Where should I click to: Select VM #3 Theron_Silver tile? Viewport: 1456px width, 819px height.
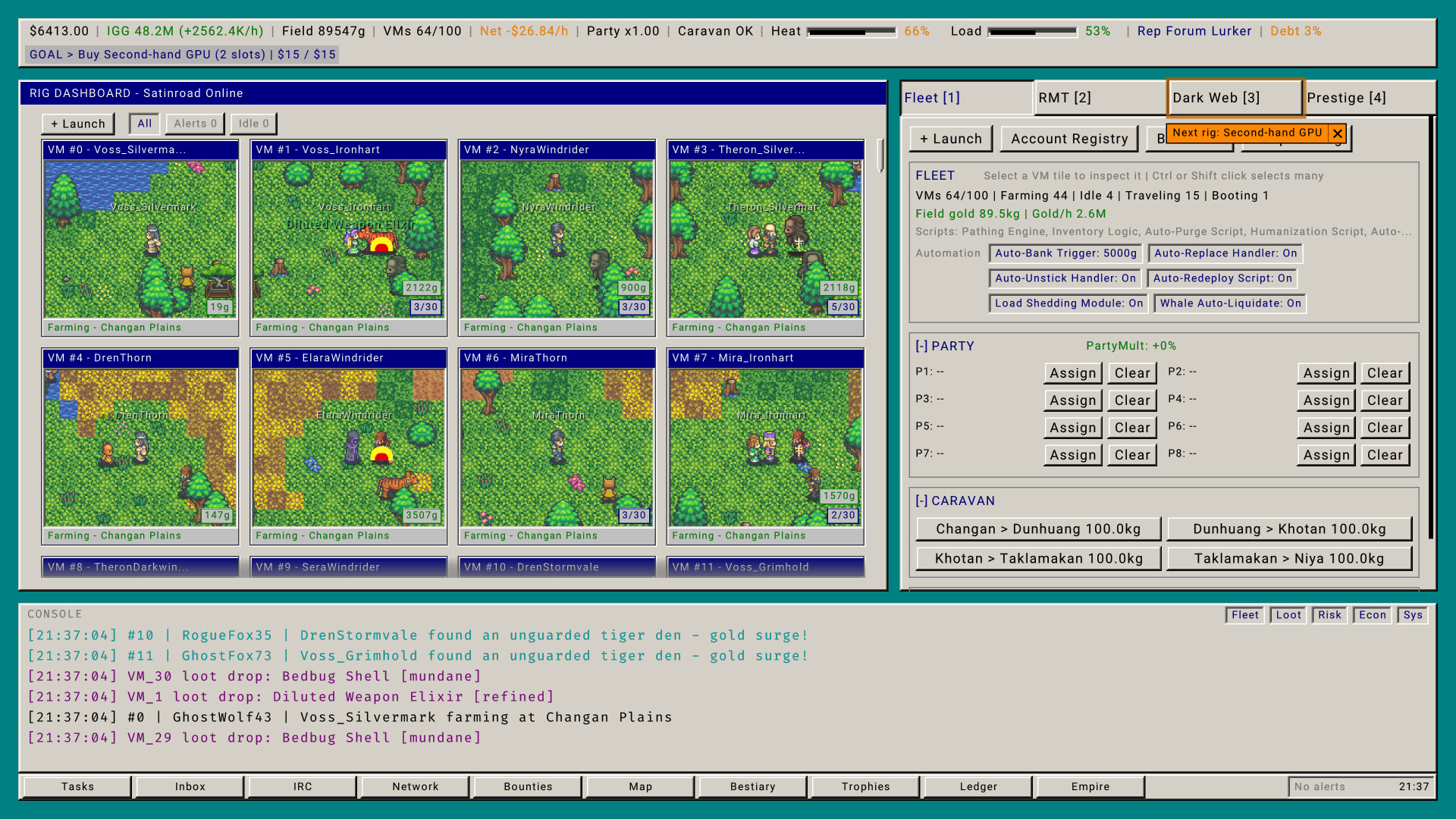tap(765, 238)
